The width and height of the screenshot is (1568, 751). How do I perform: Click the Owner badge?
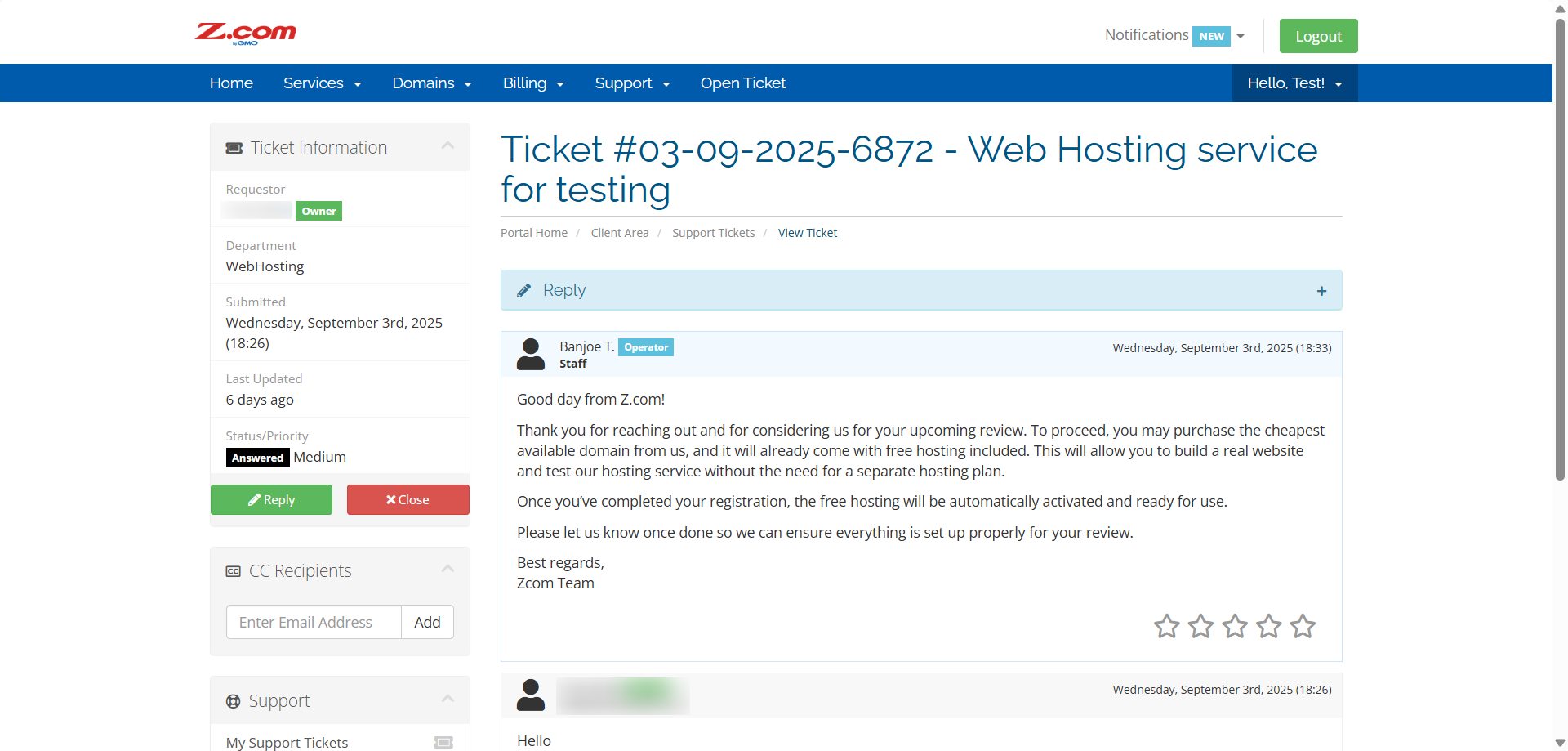tap(318, 211)
